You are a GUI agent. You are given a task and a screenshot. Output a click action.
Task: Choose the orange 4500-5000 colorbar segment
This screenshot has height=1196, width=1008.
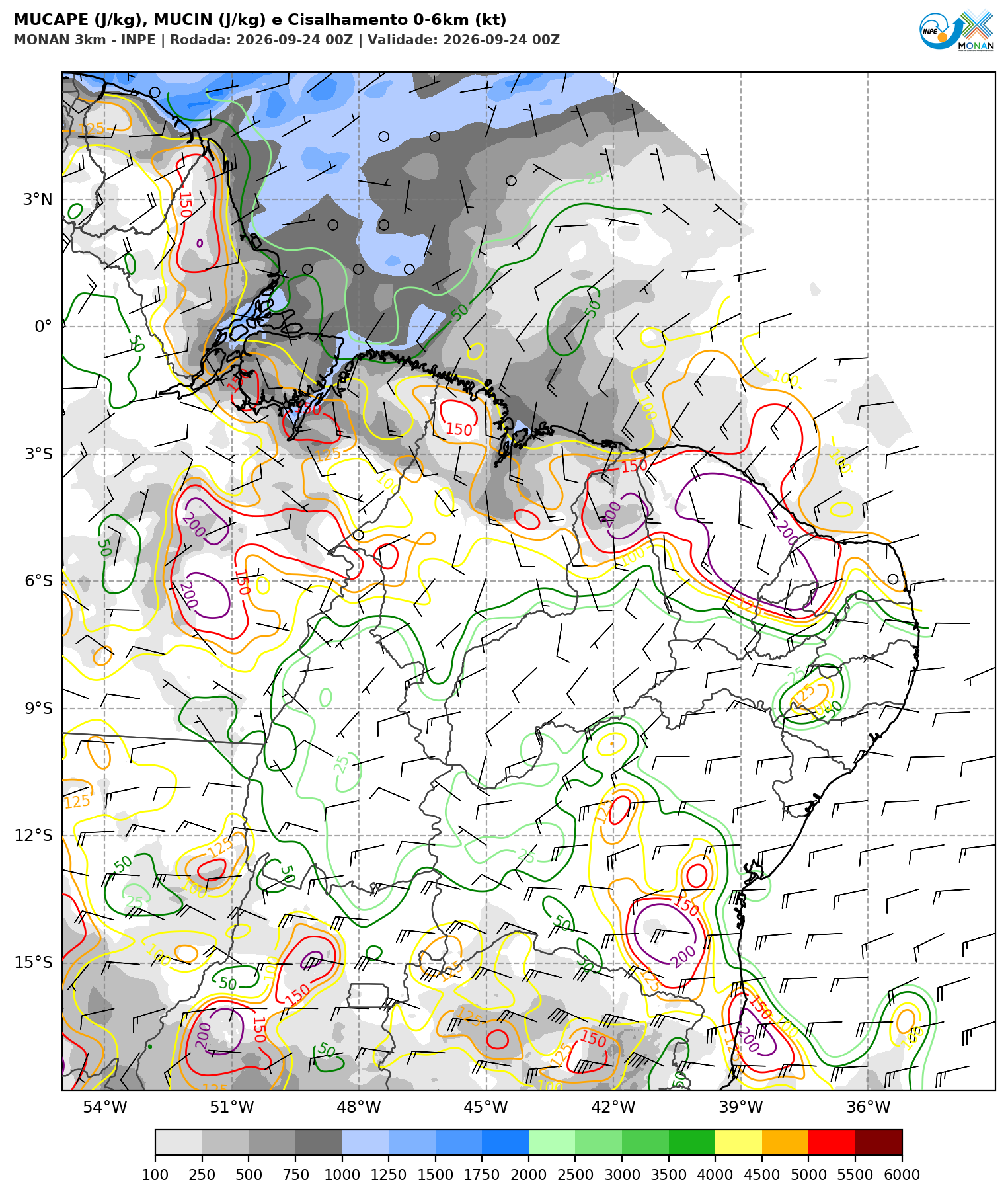click(x=785, y=1142)
